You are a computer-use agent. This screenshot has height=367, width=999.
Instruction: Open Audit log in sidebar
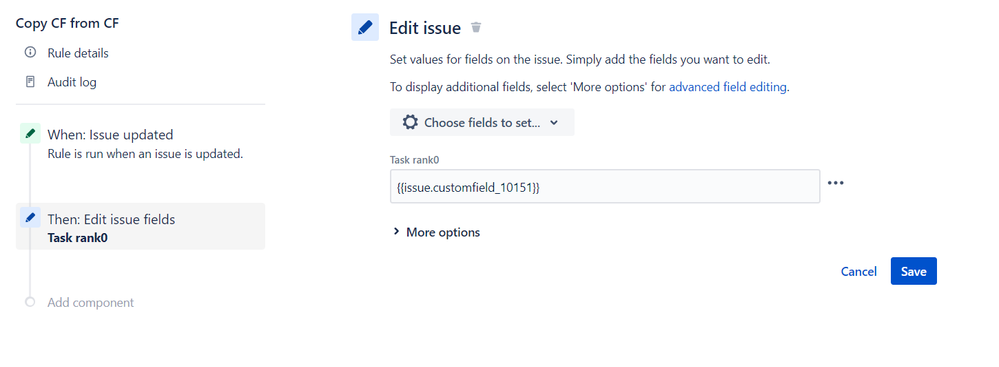[72, 82]
